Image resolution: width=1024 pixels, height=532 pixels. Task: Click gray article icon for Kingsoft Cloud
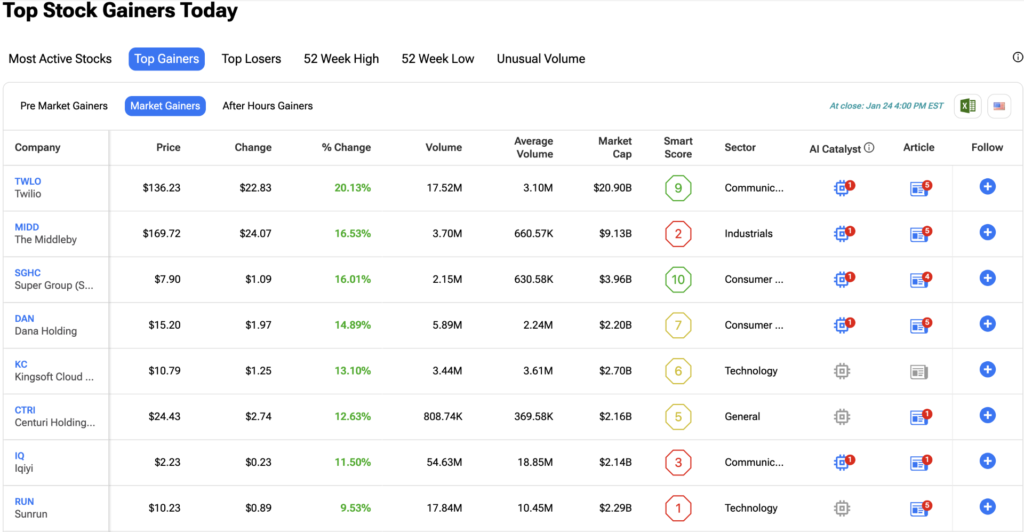pos(919,372)
